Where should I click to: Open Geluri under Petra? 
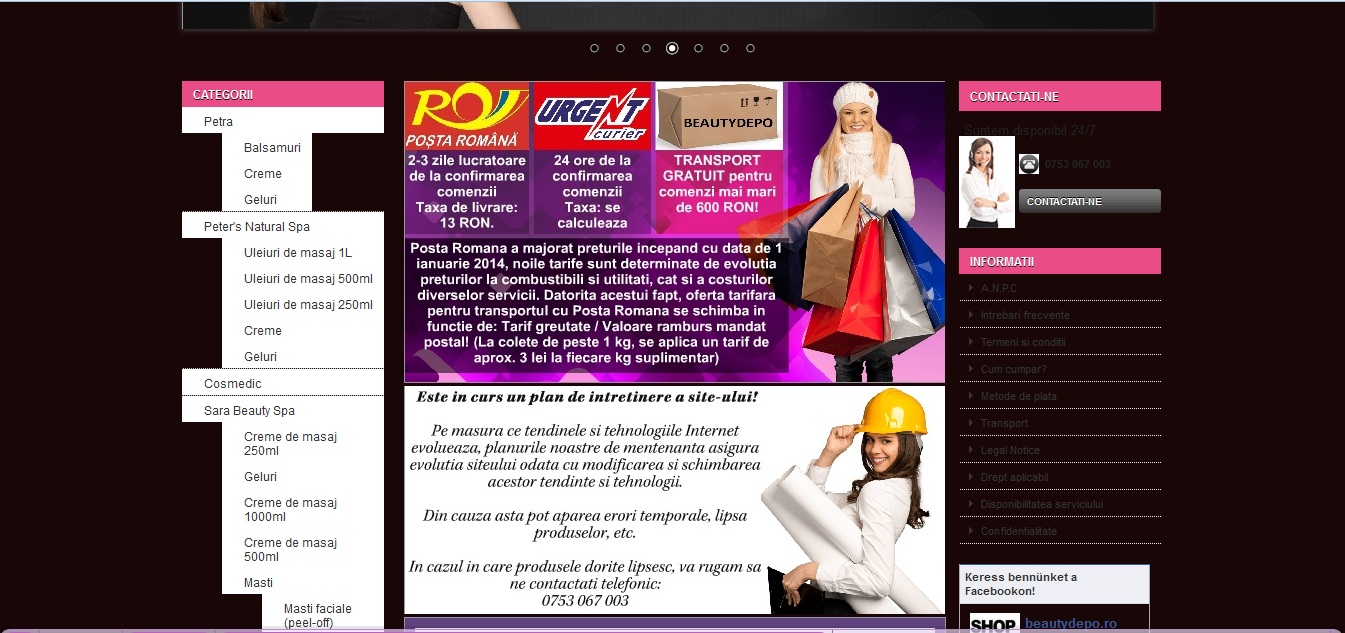(260, 200)
